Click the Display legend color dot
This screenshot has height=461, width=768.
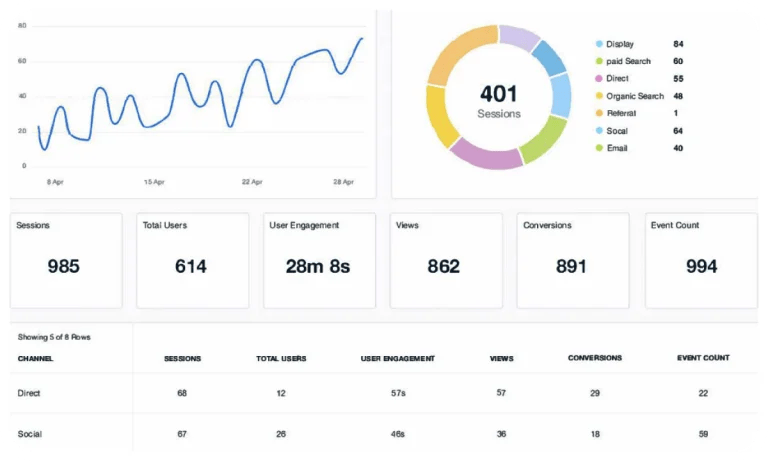[x=599, y=44]
